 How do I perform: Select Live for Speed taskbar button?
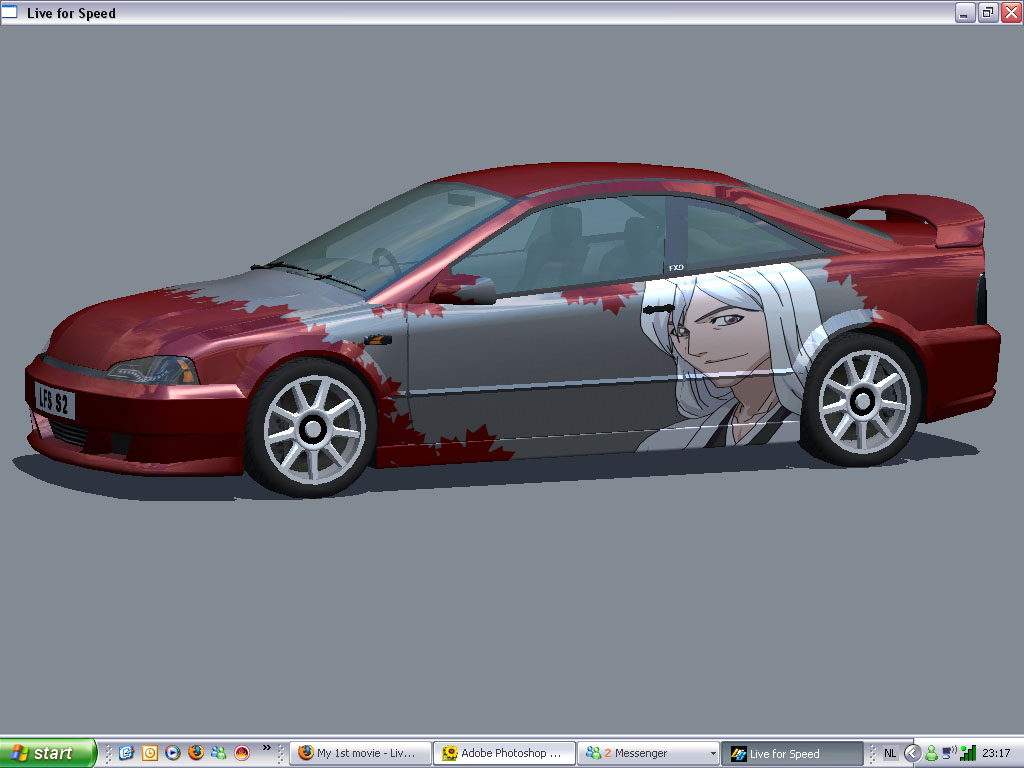tap(792, 753)
